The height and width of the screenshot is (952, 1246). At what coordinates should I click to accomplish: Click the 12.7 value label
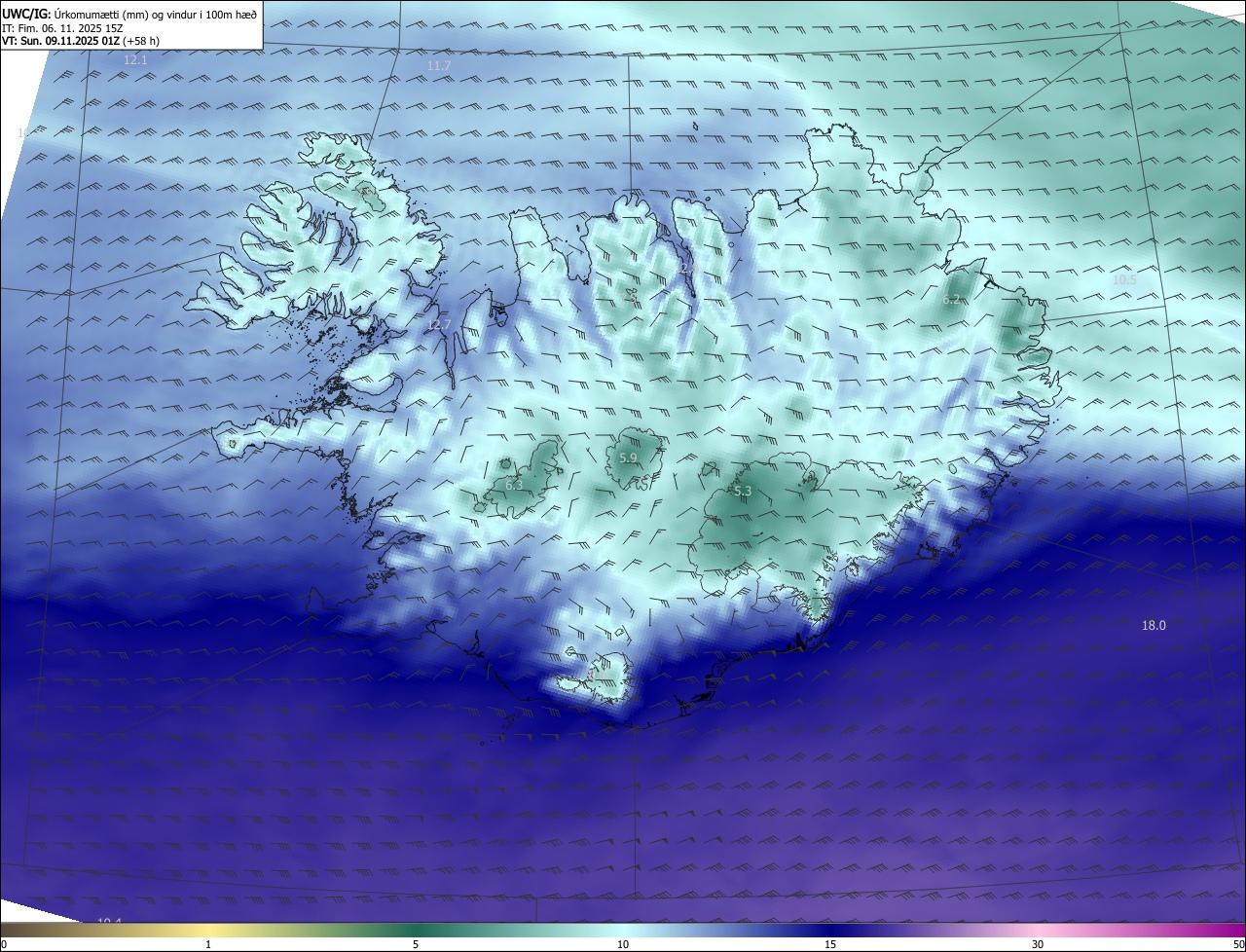(x=439, y=325)
